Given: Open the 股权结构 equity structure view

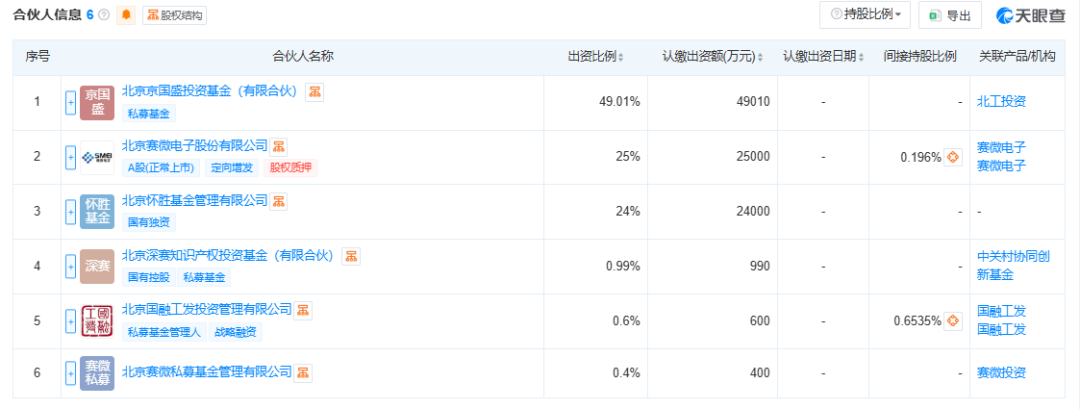Looking at the screenshot, I should tap(175, 15).
